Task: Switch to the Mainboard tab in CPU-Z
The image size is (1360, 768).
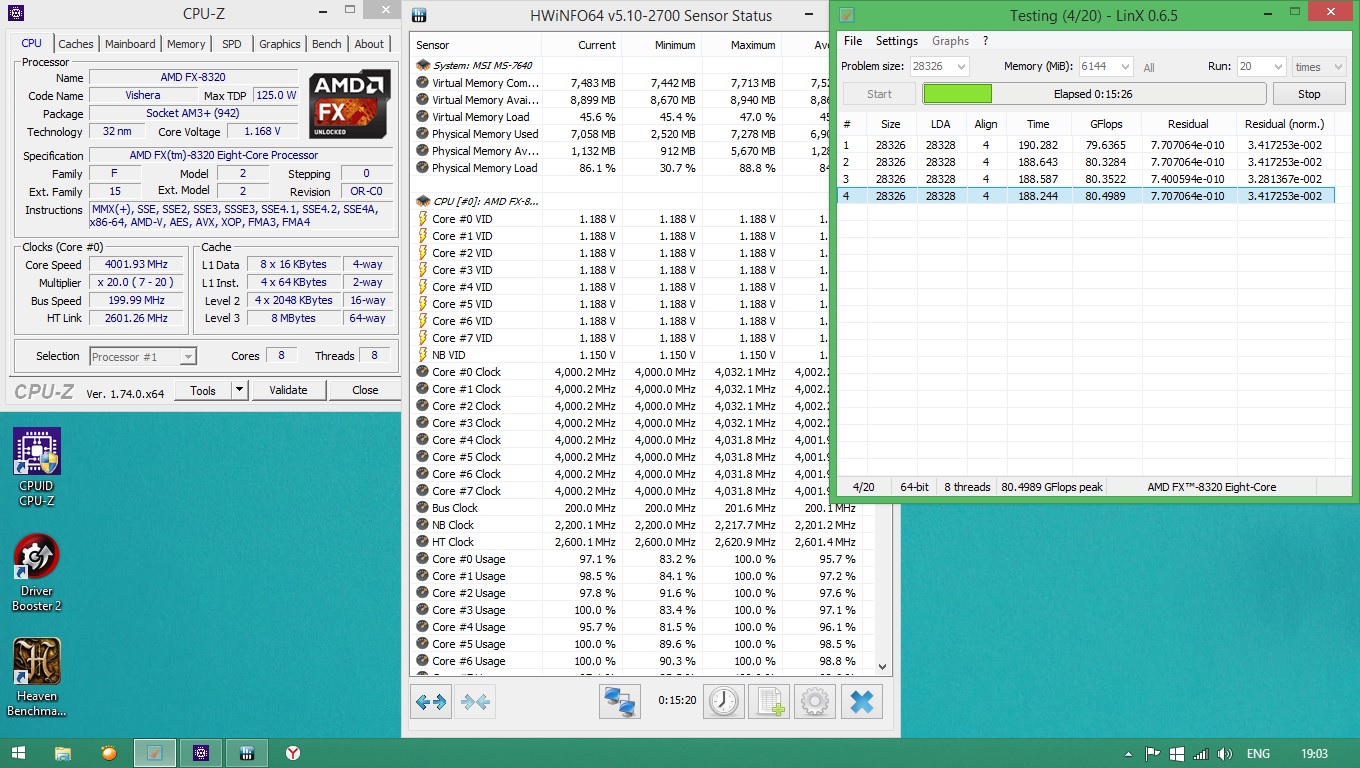Action: 130,44
